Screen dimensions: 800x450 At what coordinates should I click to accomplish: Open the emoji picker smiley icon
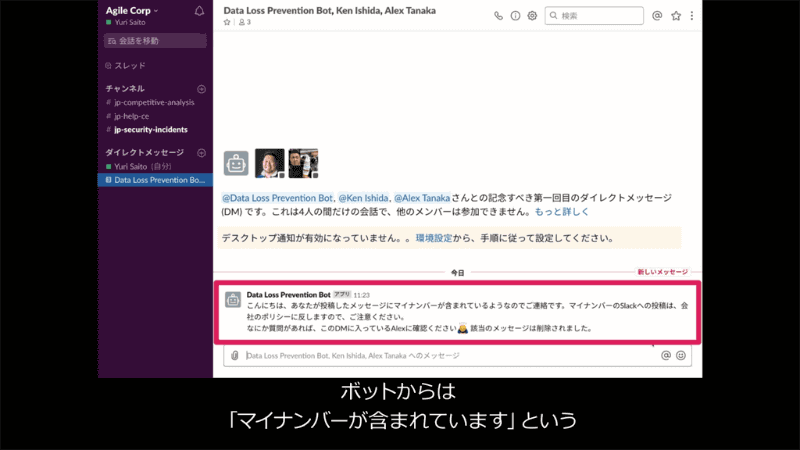[681, 356]
